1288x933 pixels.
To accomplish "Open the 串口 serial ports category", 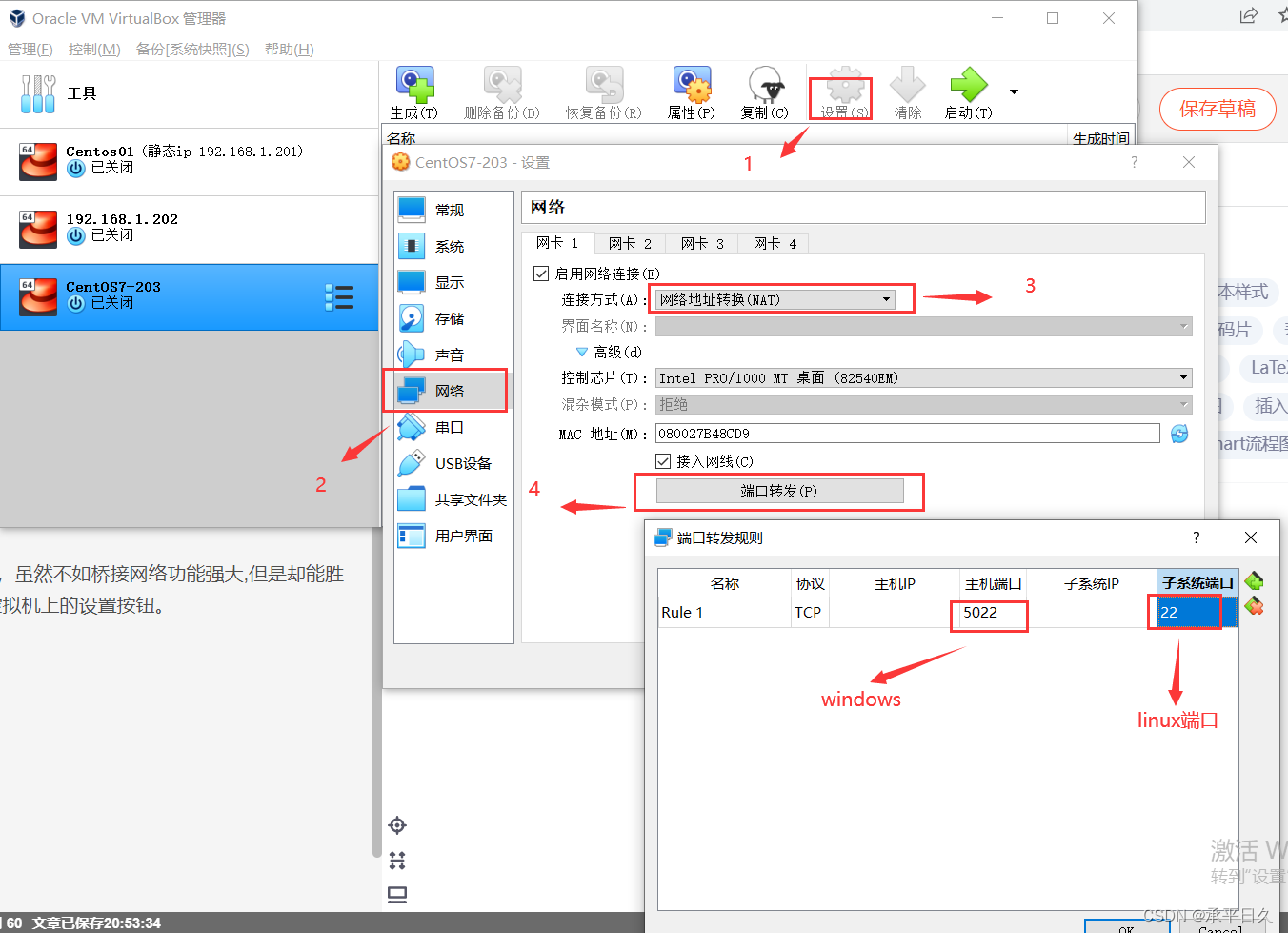I will (453, 427).
